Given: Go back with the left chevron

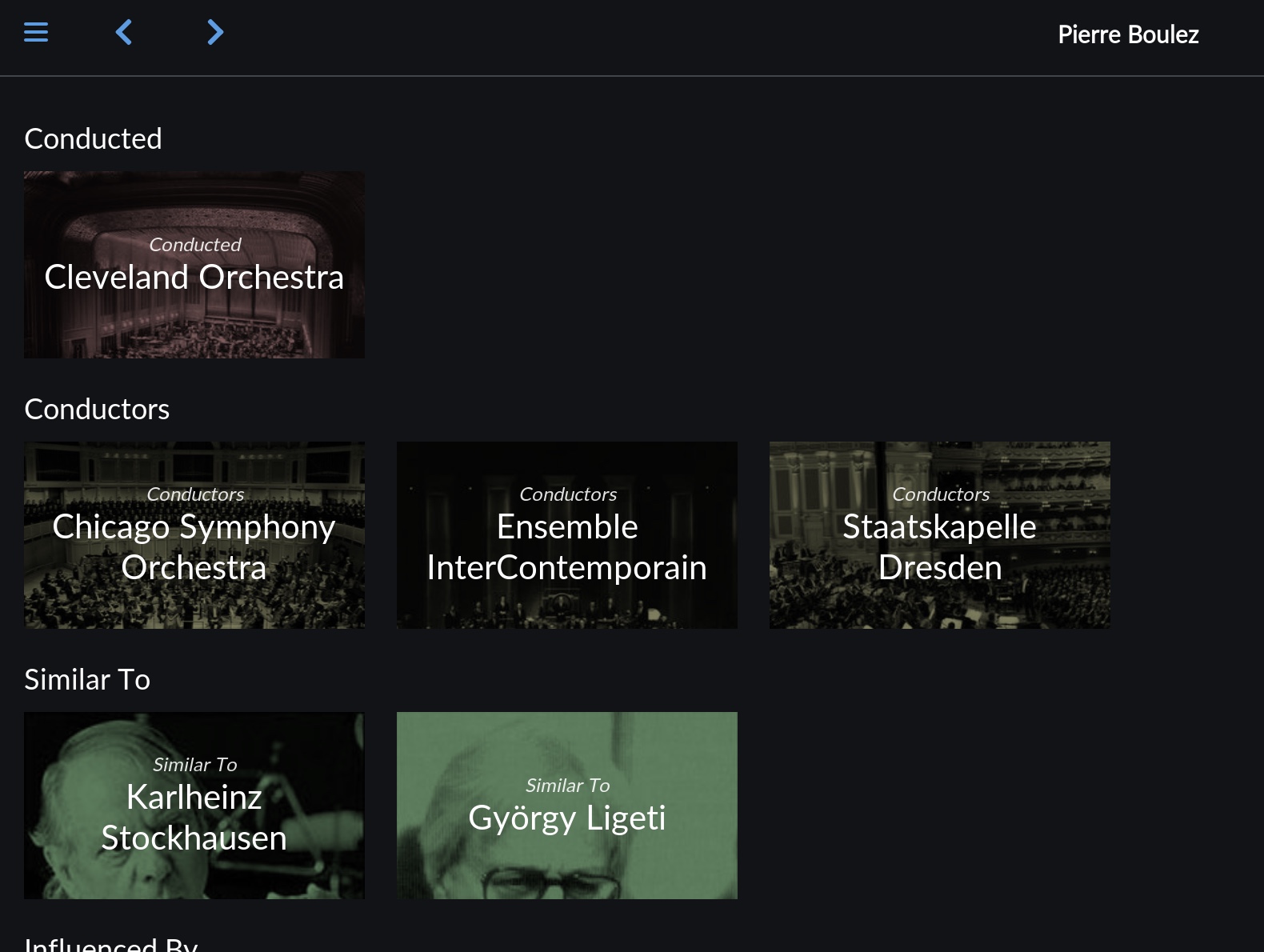Looking at the screenshot, I should (124, 32).
